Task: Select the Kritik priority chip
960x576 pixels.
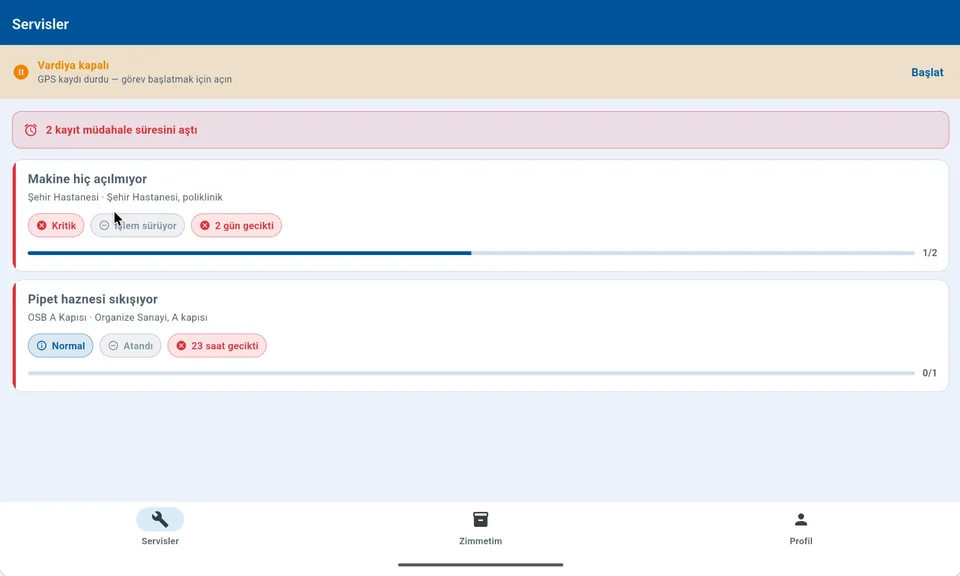Action: [x=56, y=225]
